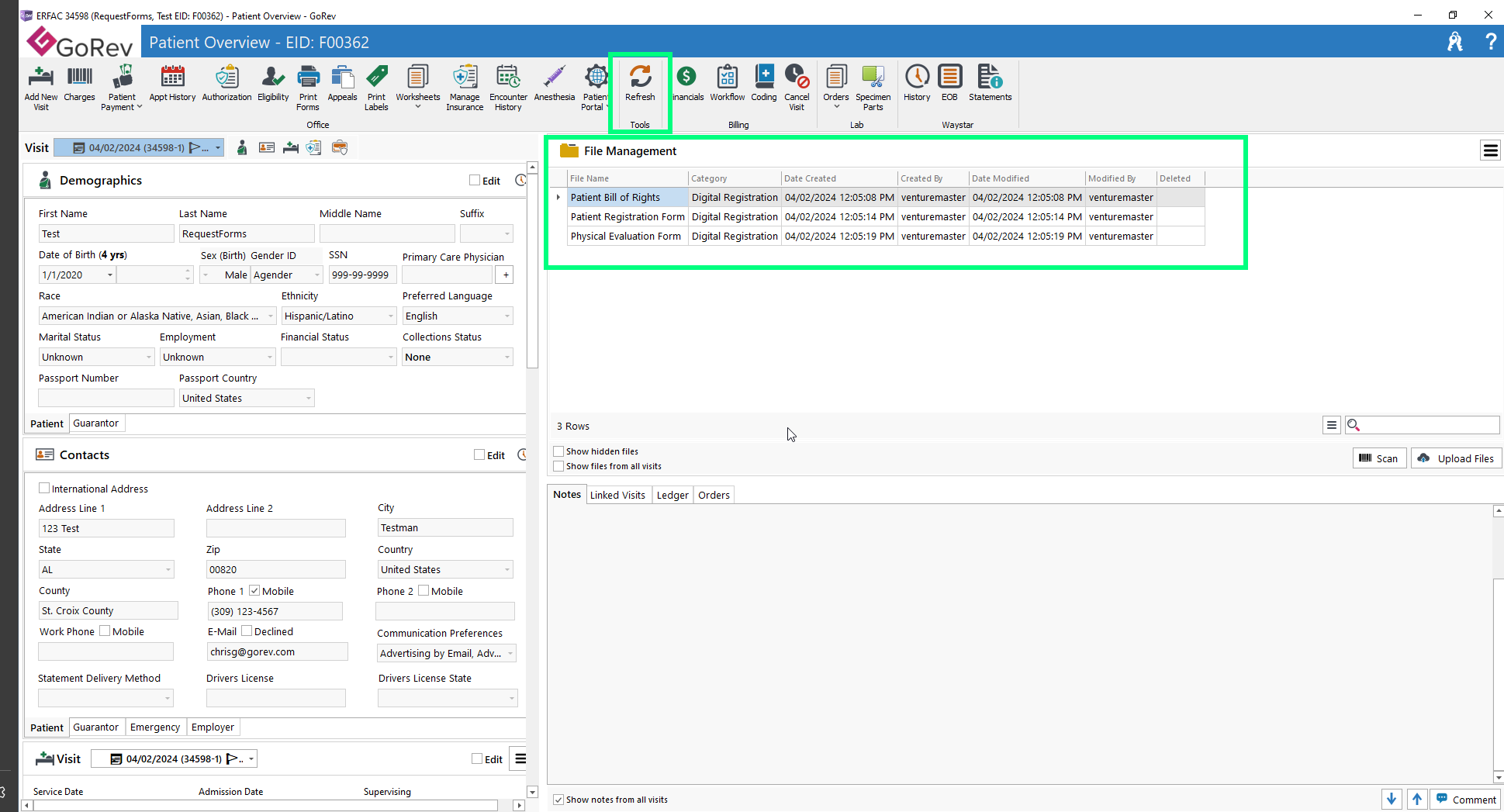Open the Marital Status dropdown

point(148,357)
